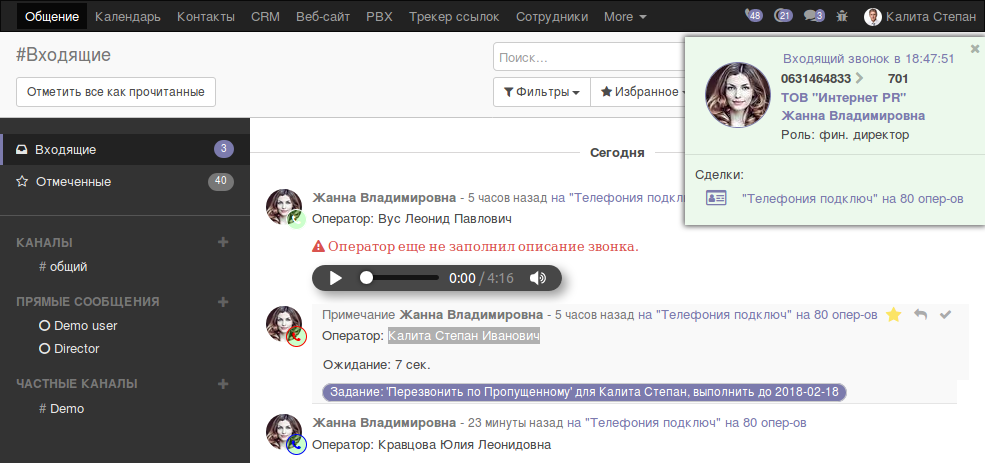Open the Сотрудники menu
Screen dimensions: 985x463
pos(552,16)
